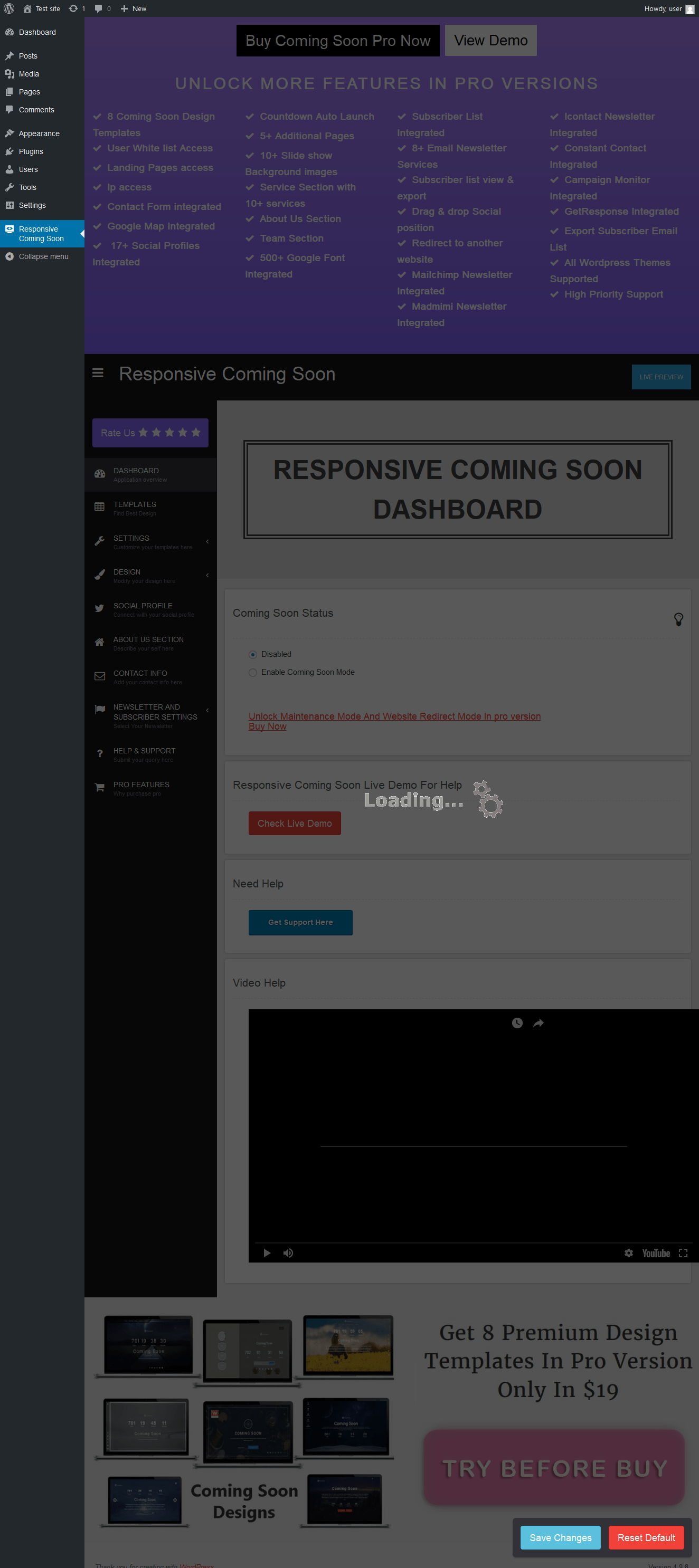The width and height of the screenshot is (699, 1568).
Task: Expand the Newsletter and Subscriber Settings arrow
Action: click(207, 710)
